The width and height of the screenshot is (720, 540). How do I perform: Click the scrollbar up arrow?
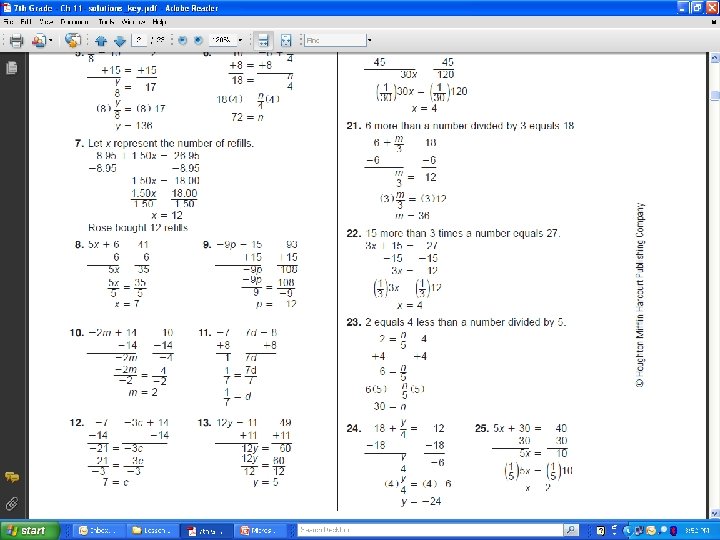[x=714, y=58]
